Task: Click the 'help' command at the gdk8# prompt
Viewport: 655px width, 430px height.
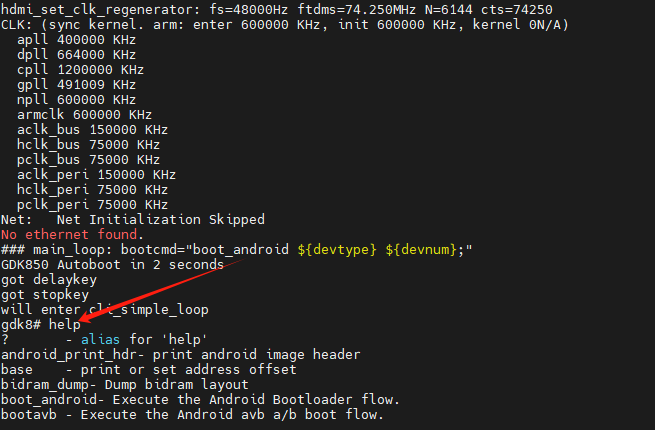Action: [x=65, y=325]
